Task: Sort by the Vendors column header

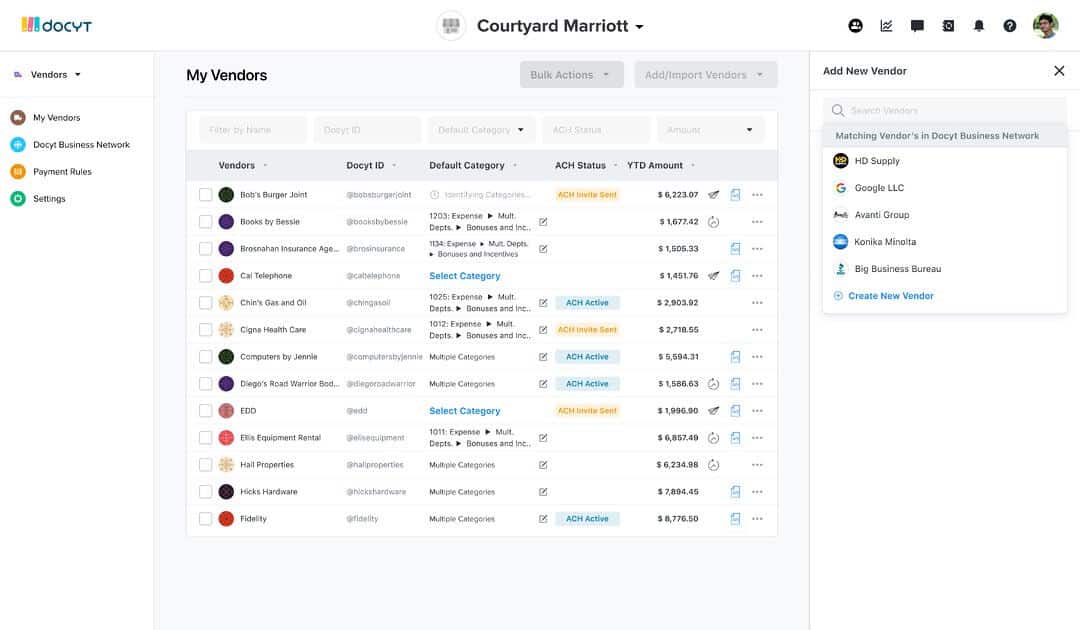Action: tap(236, 165)
